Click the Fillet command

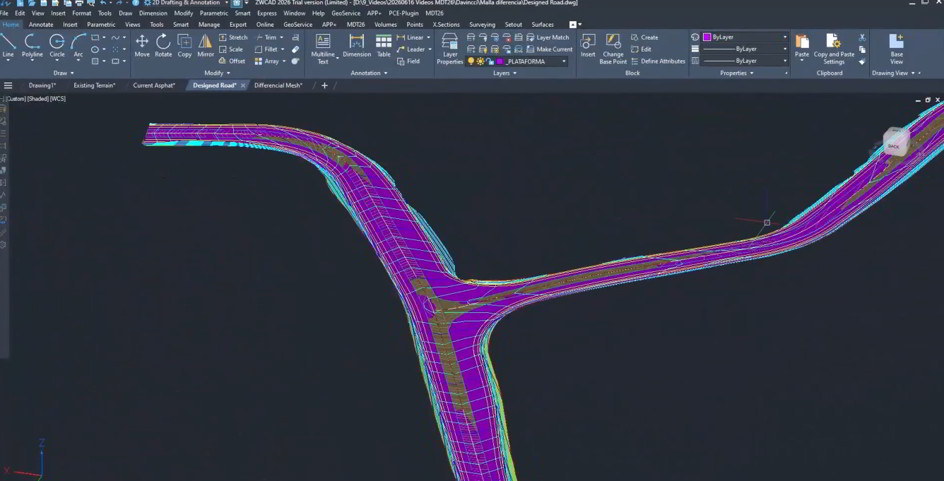tap(266, 49)
